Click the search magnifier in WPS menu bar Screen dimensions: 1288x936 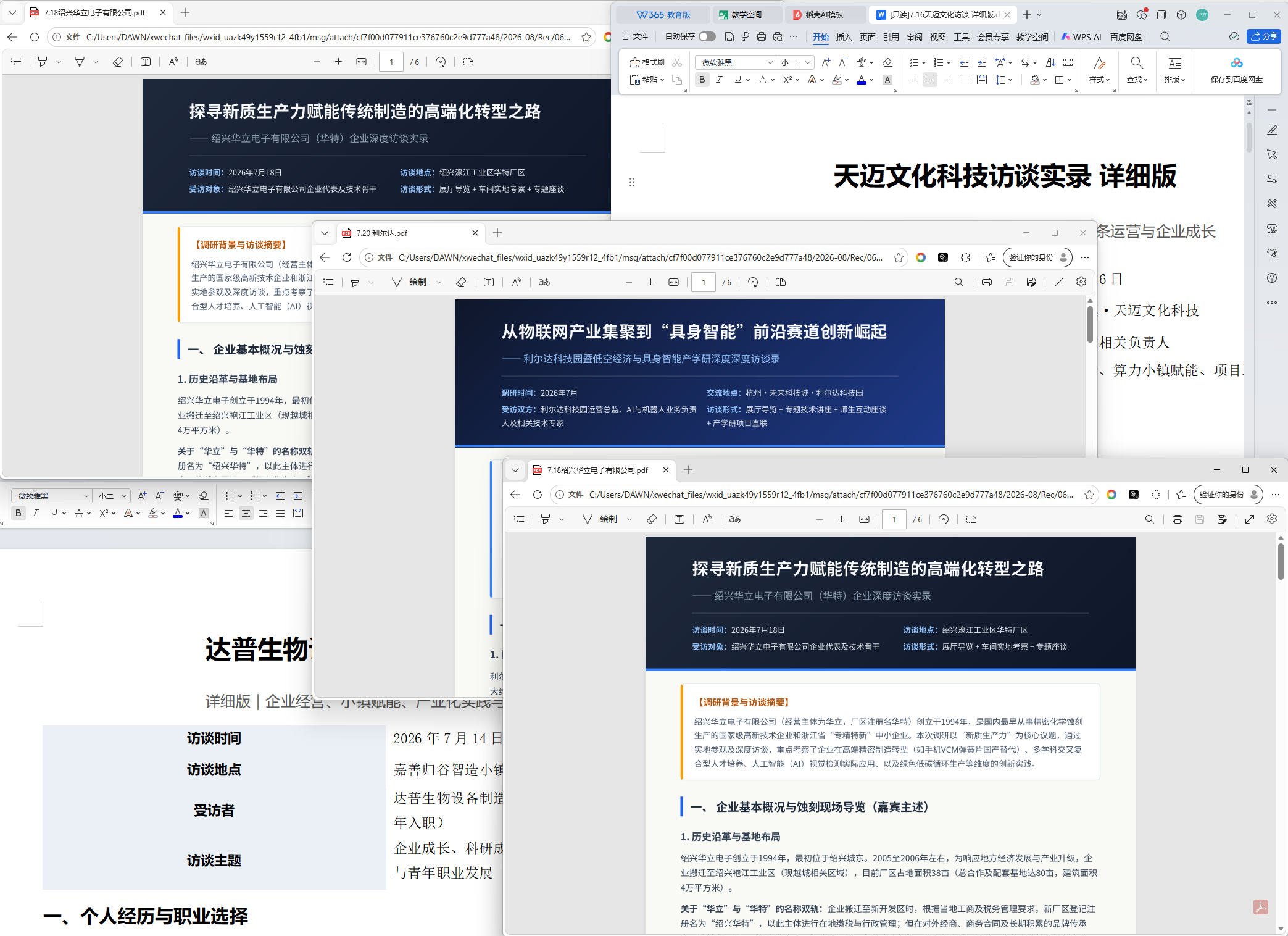tap(1165, 36)
